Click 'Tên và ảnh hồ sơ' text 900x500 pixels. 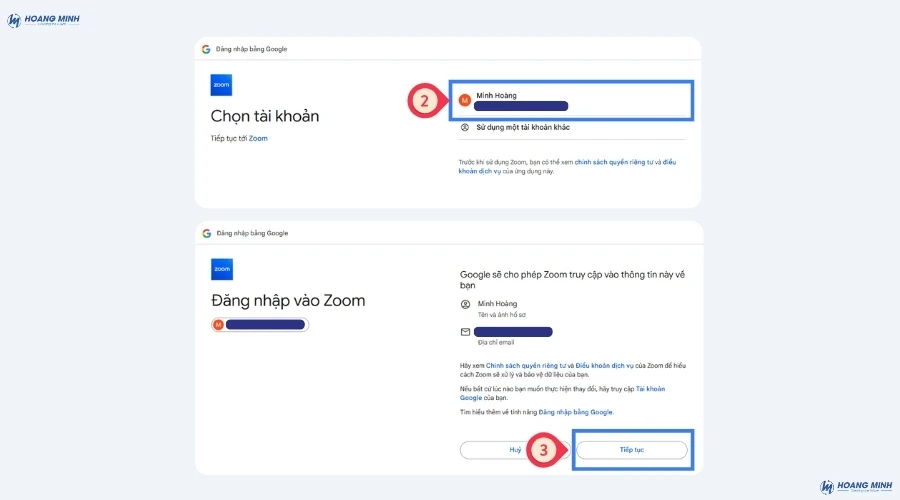502,315
